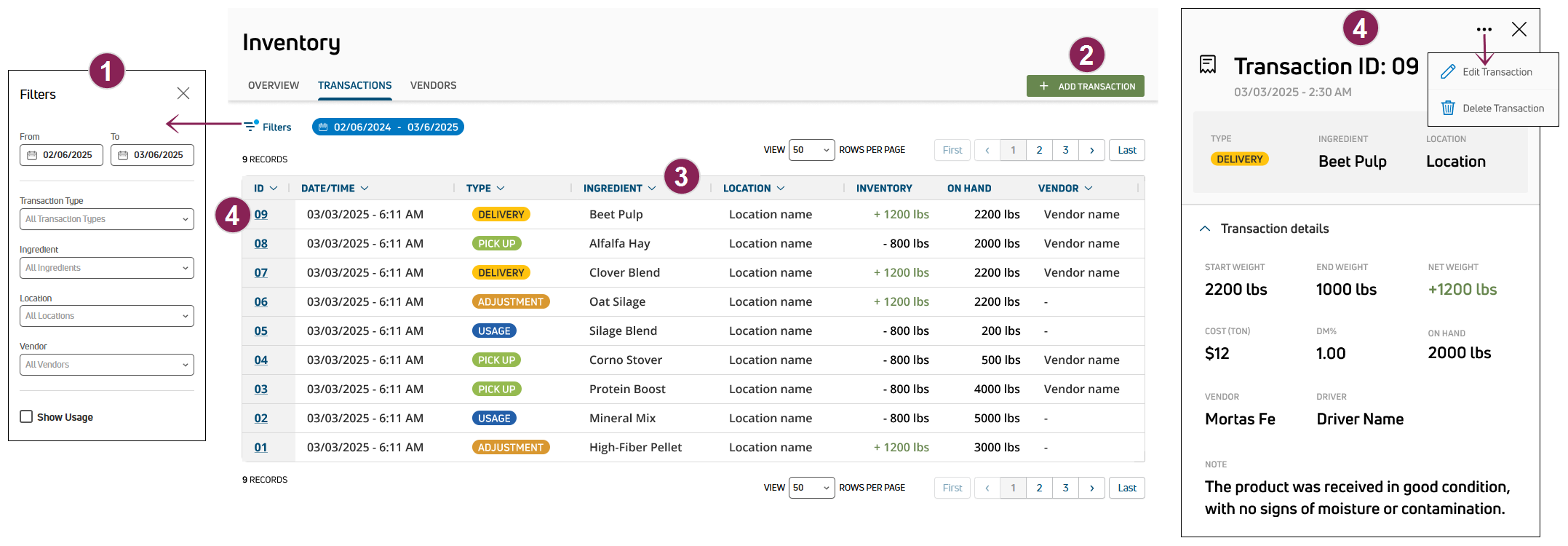The image size is (1568, 546).
Task: Open the top rows per page selector
Action: tap(811, 150)
